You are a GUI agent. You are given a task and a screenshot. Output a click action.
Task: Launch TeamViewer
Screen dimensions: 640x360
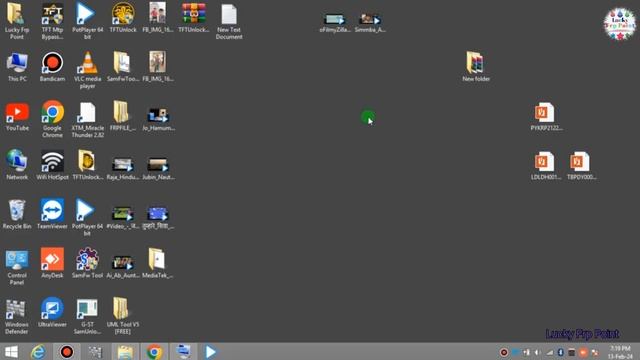pos(52,214)
